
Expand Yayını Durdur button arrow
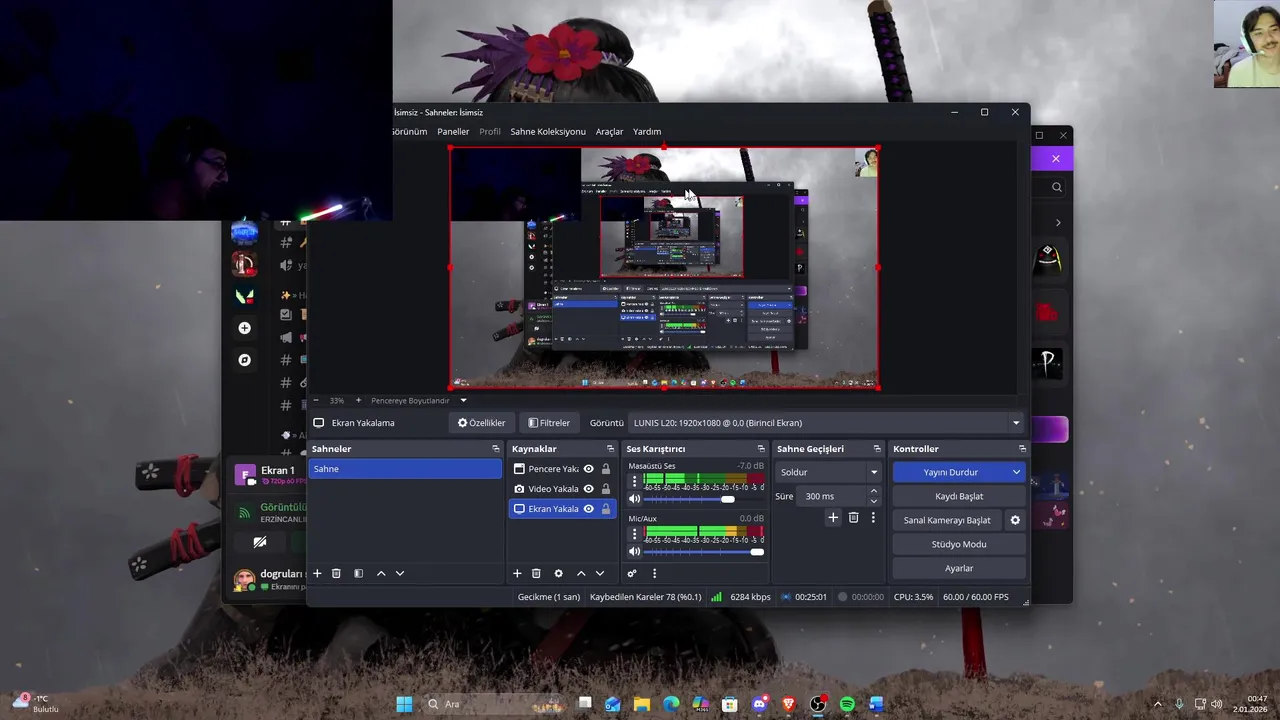click(1016, 472)
